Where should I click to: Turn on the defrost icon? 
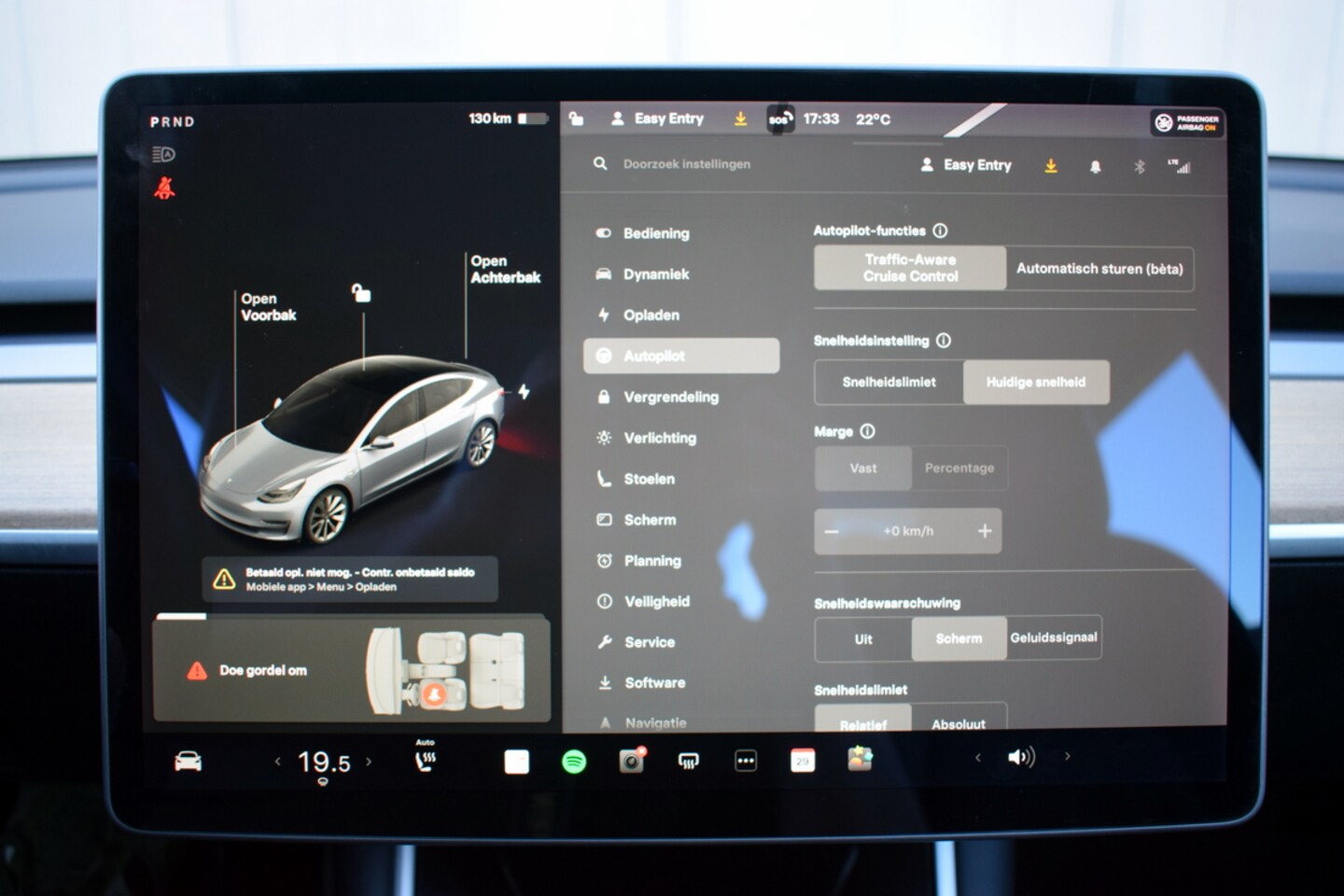click(x=689, y=762)
